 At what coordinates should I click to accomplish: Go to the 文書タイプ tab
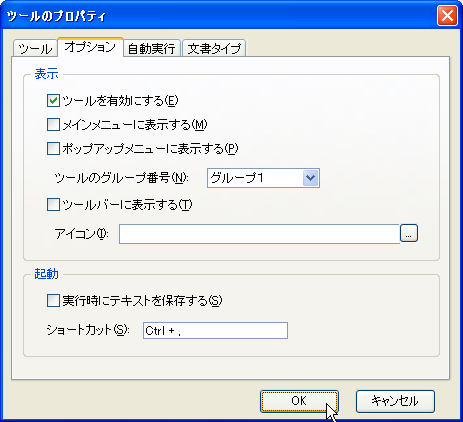(x=214, y=49)
